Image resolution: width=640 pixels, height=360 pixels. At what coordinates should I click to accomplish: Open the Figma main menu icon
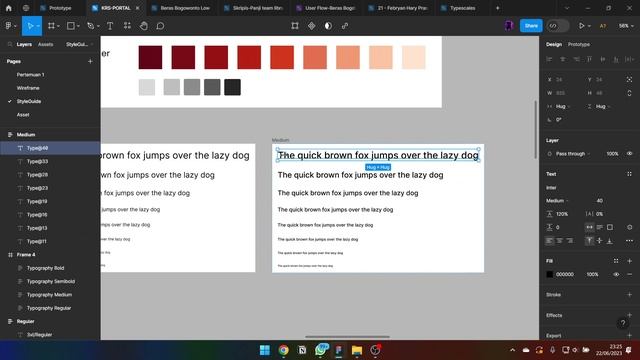click(9, 26)
